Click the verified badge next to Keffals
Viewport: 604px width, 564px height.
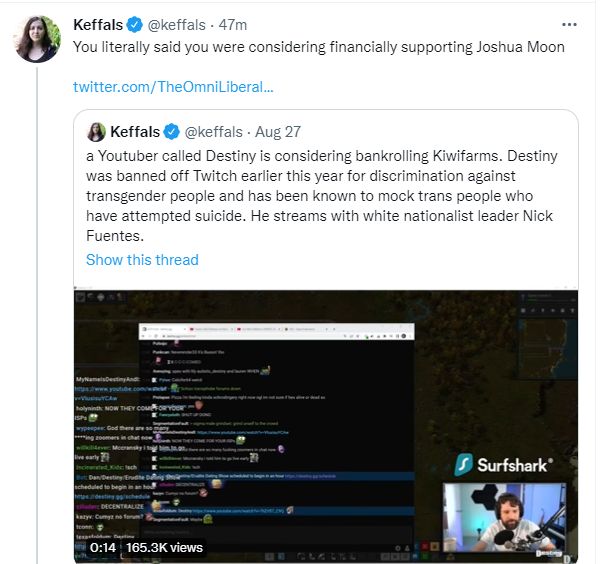click(134, 23)
